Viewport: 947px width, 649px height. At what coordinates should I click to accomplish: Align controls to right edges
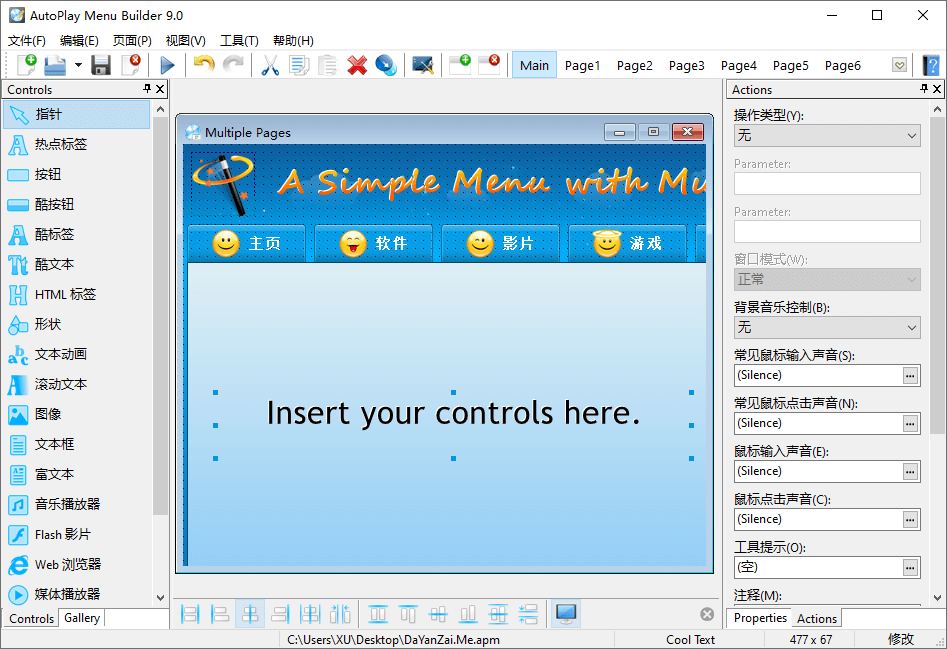280,615
